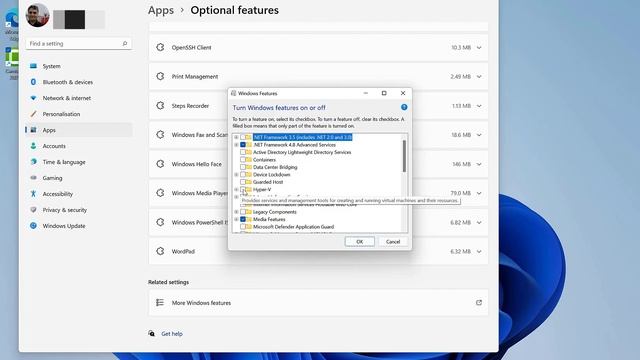Screen dimensions: 640x360
Task: Enable Guarded Host checkbox
Action: coord(243,182)
